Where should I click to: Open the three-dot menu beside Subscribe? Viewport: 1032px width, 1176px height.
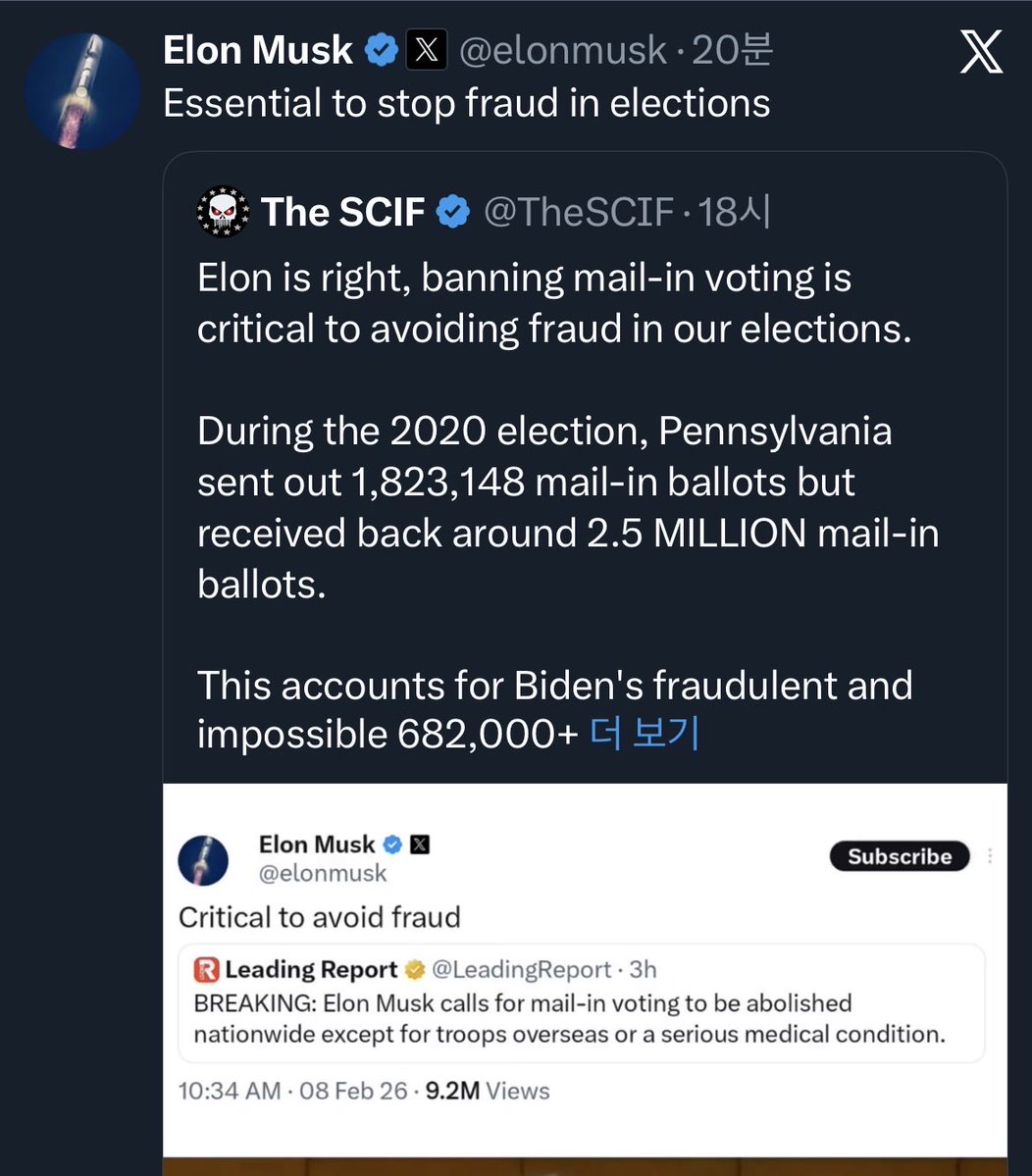(x=990, y=856)
